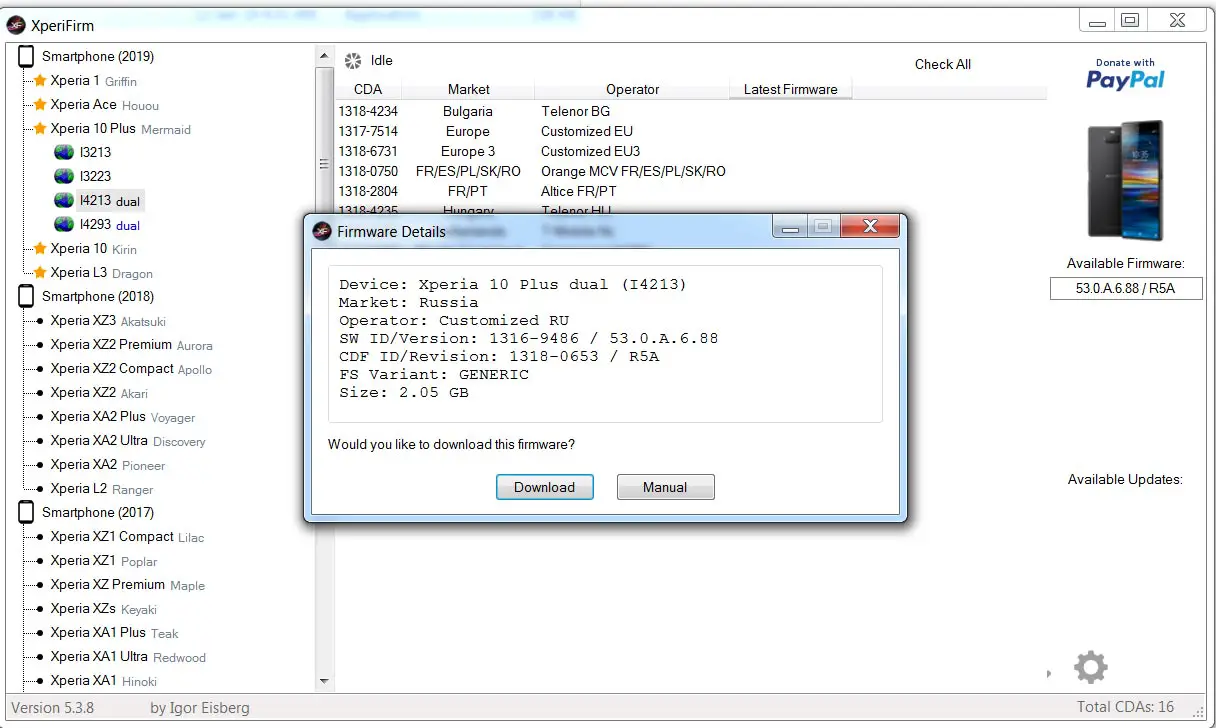1216x728 pixels.
Task: Collapse the Xperia 10 Plus Mermaid node
Action: tap(120, 129)
